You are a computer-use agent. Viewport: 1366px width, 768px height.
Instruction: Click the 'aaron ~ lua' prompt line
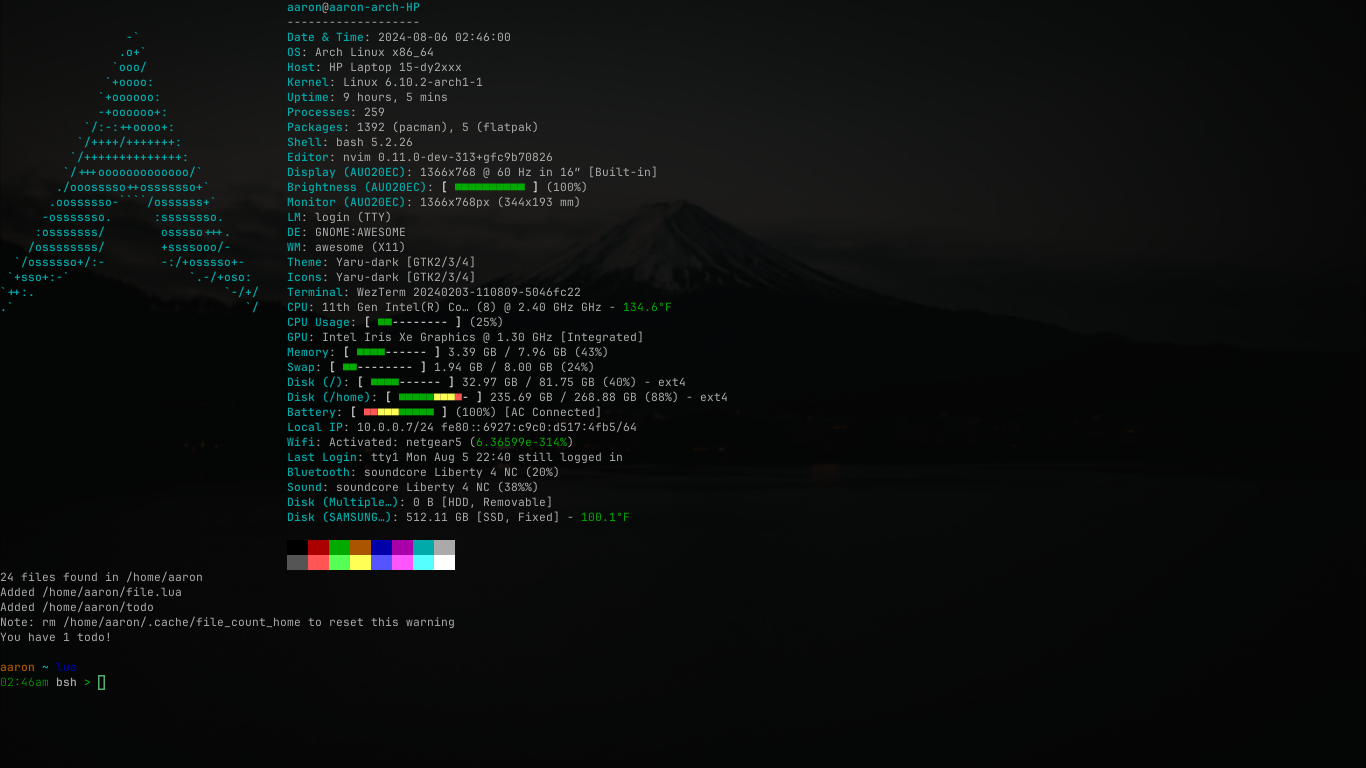(x=38, y=667)
